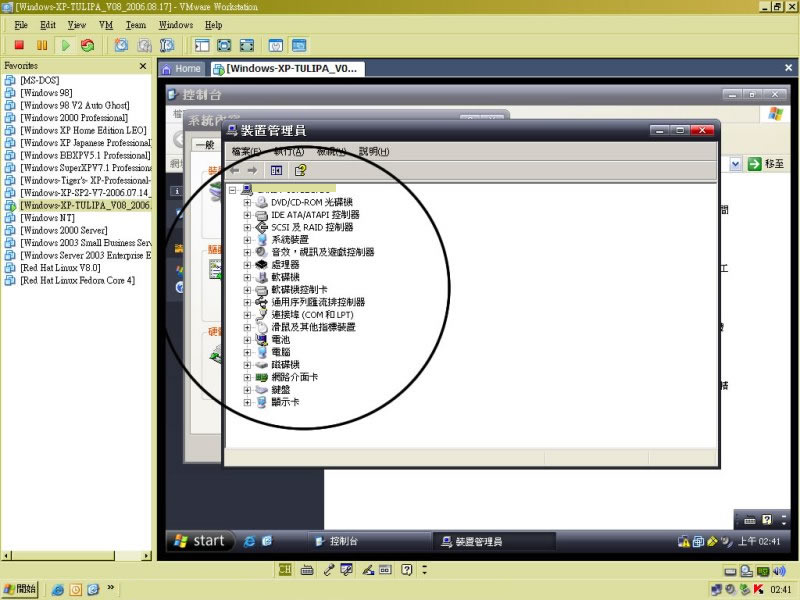Click the green 移至 Go arrow button

[x=754, y=164]
